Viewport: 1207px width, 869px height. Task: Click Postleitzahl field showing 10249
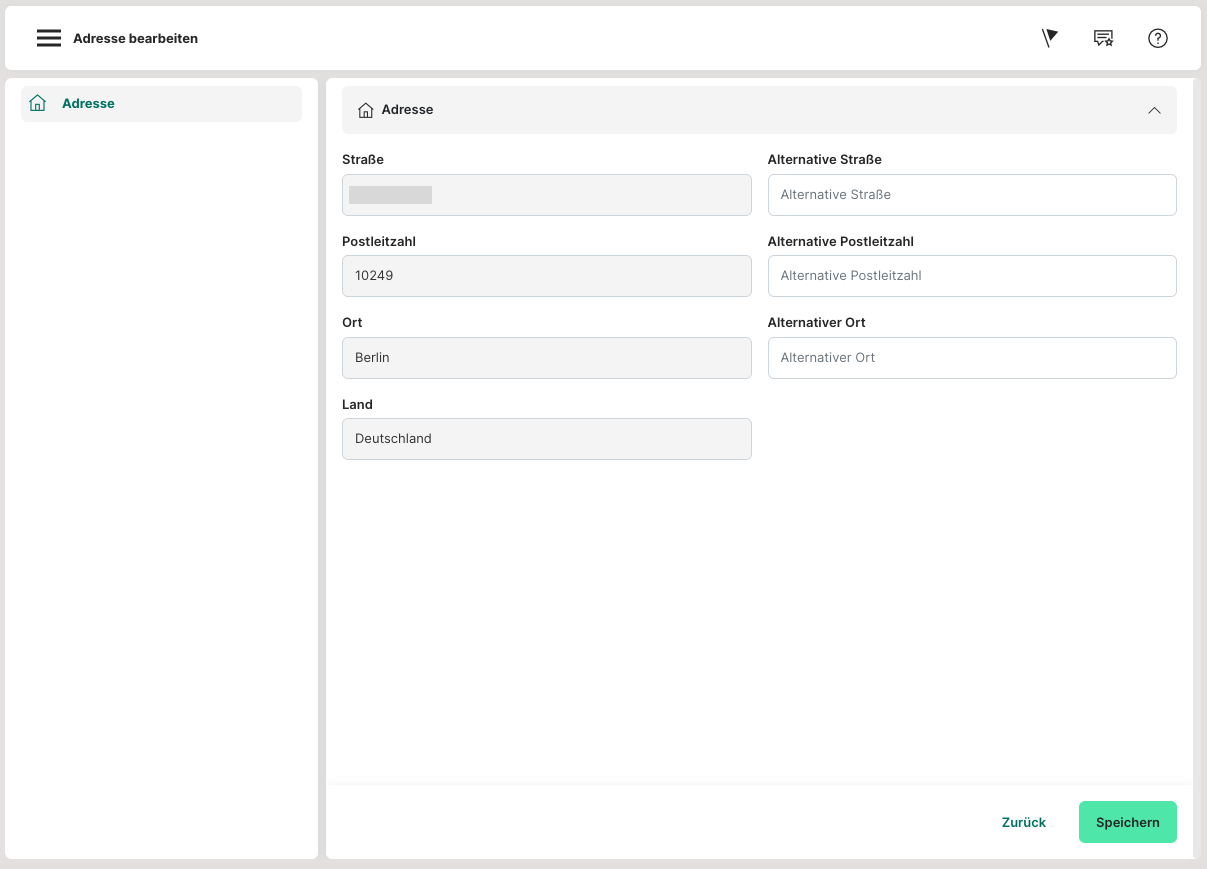pyautogui.click(x=546, y=276)
